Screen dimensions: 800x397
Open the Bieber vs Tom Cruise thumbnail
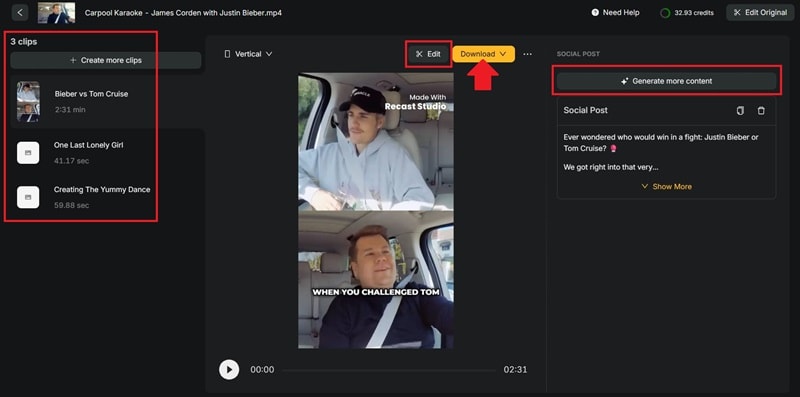[28, 102]
